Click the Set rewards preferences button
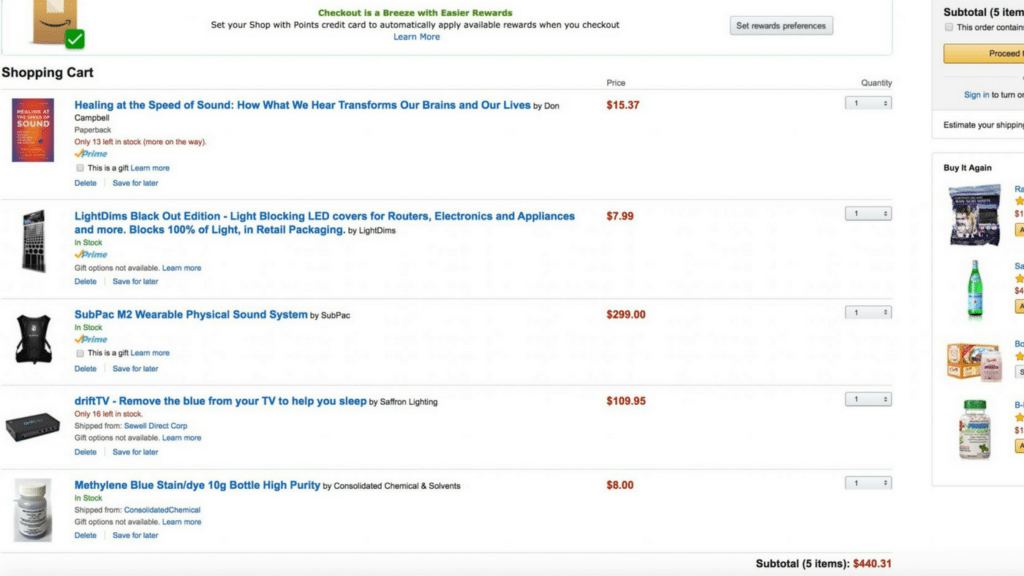This screenshot has height=576, width=1024. click(x=782, y=25)
